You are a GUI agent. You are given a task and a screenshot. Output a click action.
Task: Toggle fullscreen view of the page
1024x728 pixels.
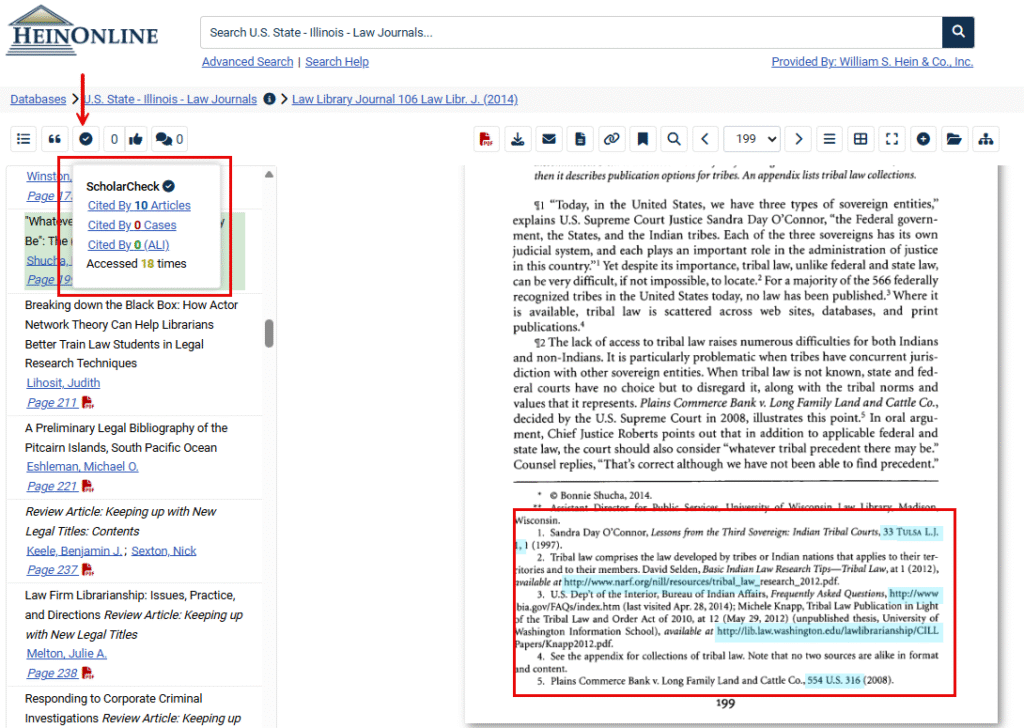pos(892,139)
